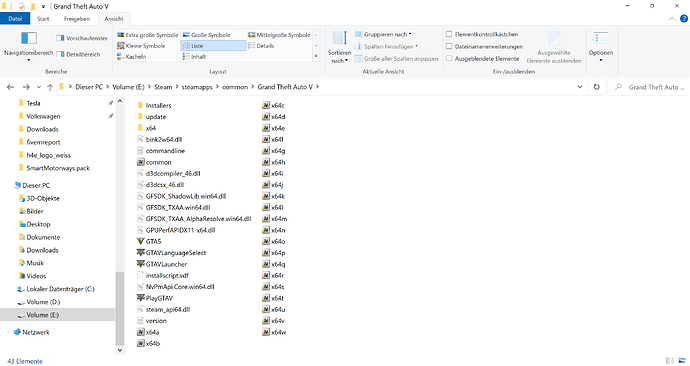
Task: Select the Installers folder
Action: pos(158,106)
